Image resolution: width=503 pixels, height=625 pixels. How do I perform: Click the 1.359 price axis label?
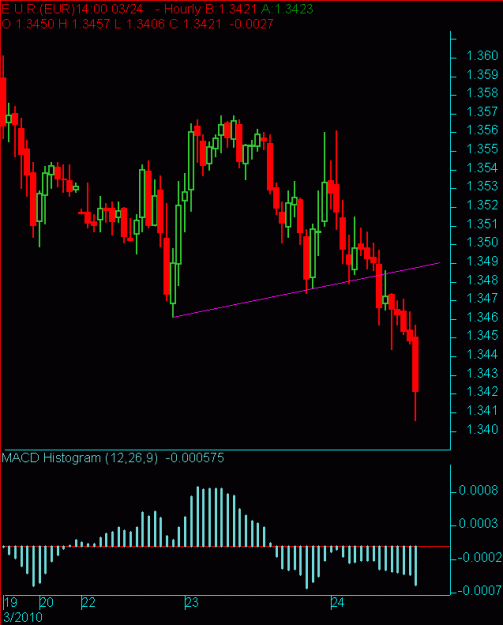(482, 74)
